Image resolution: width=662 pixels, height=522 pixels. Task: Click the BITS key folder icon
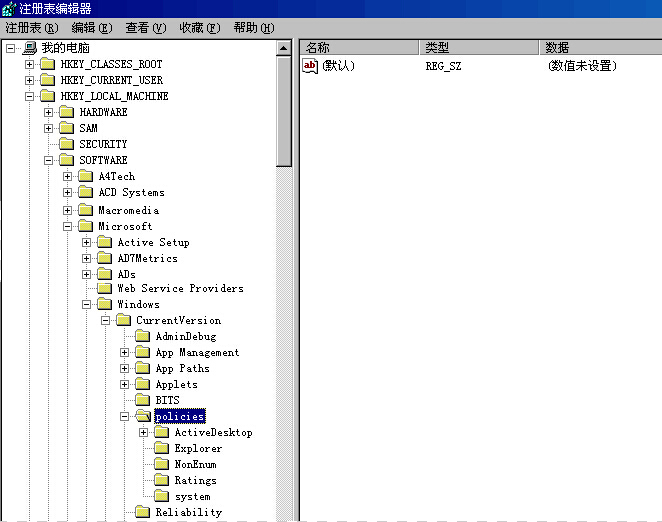pyautogui.click(x=143, y=400)
